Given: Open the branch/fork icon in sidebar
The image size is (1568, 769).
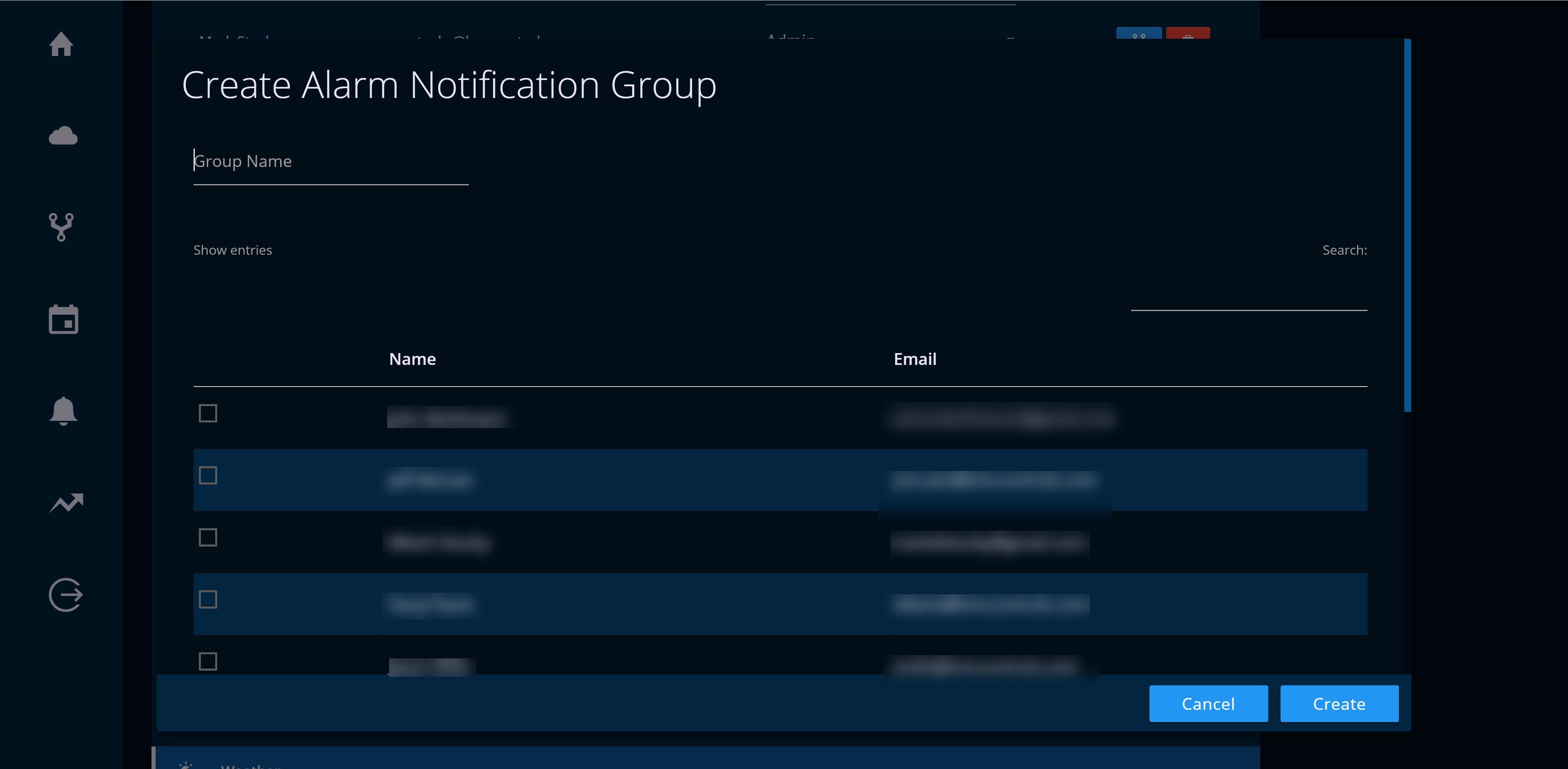Looking at the screenshot, I should [62, 227].
